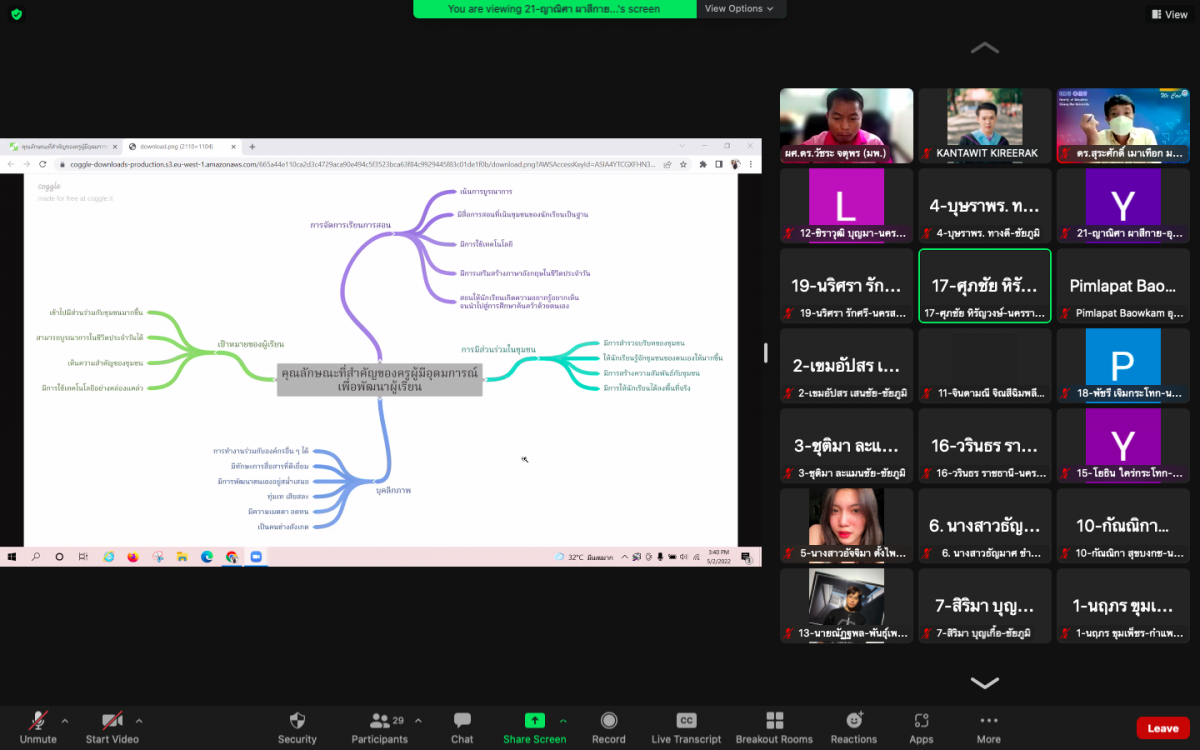Screen dimensions: 1200x750
Task: Open the Participants panel
Action: pos(379,727)
